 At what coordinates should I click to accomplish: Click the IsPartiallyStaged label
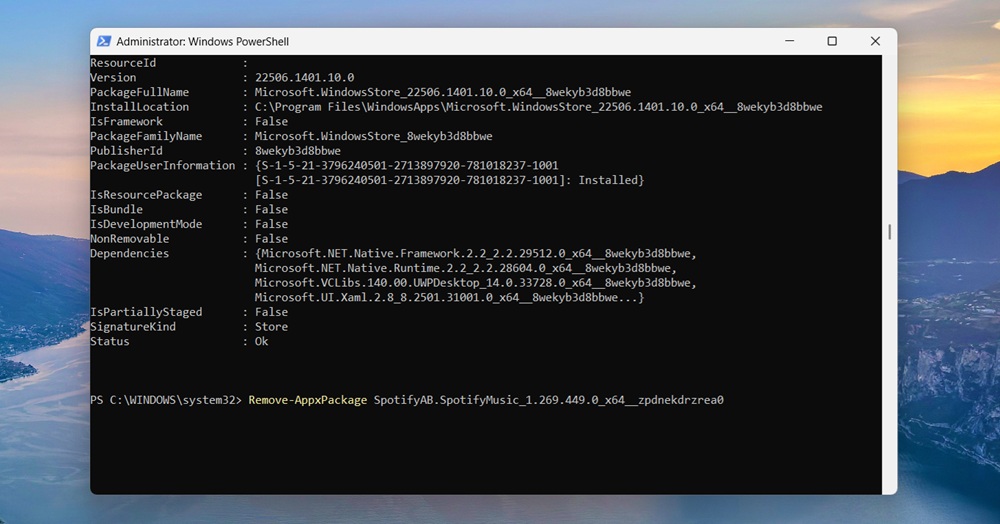(146, 312)
